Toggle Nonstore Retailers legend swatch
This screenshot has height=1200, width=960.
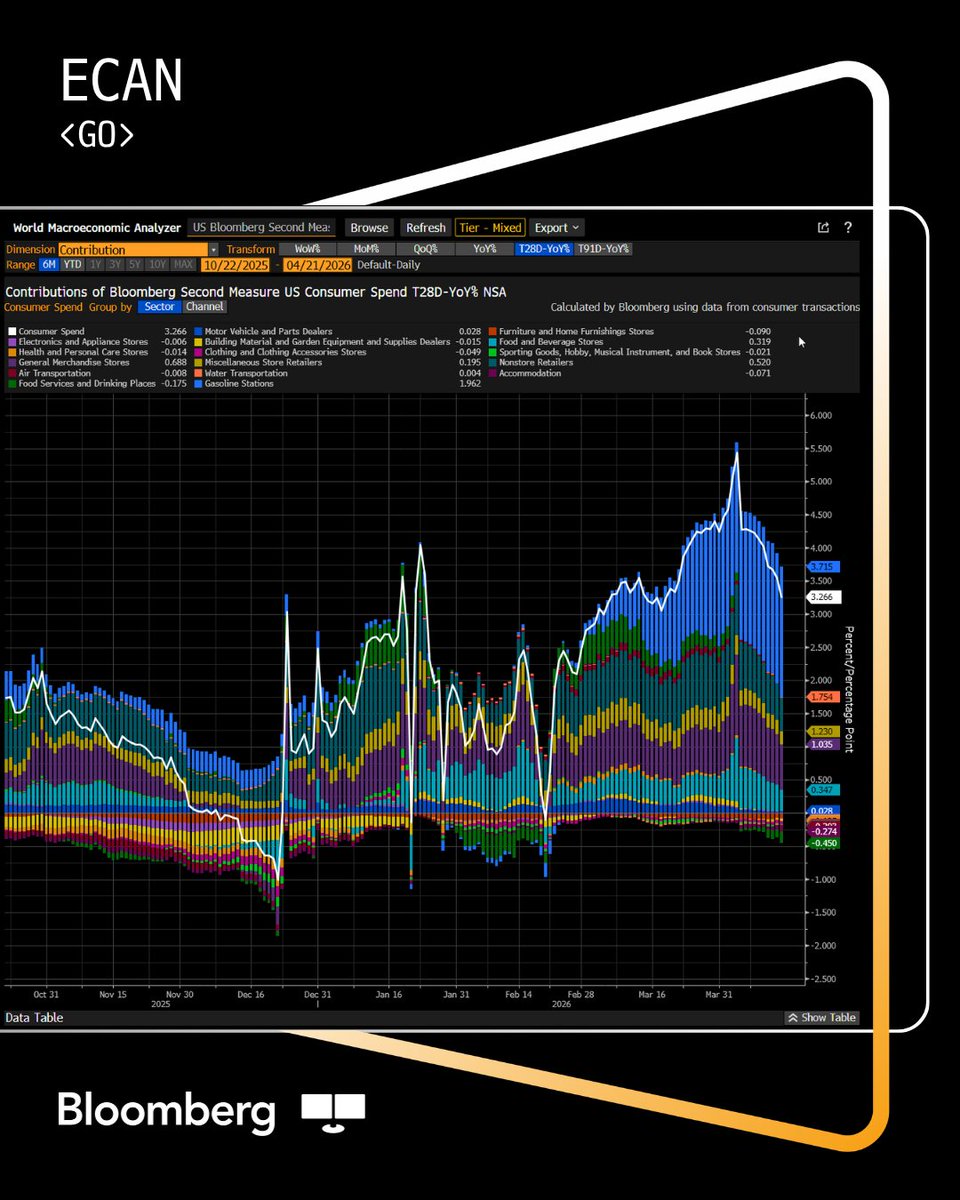tap(492, 363)
